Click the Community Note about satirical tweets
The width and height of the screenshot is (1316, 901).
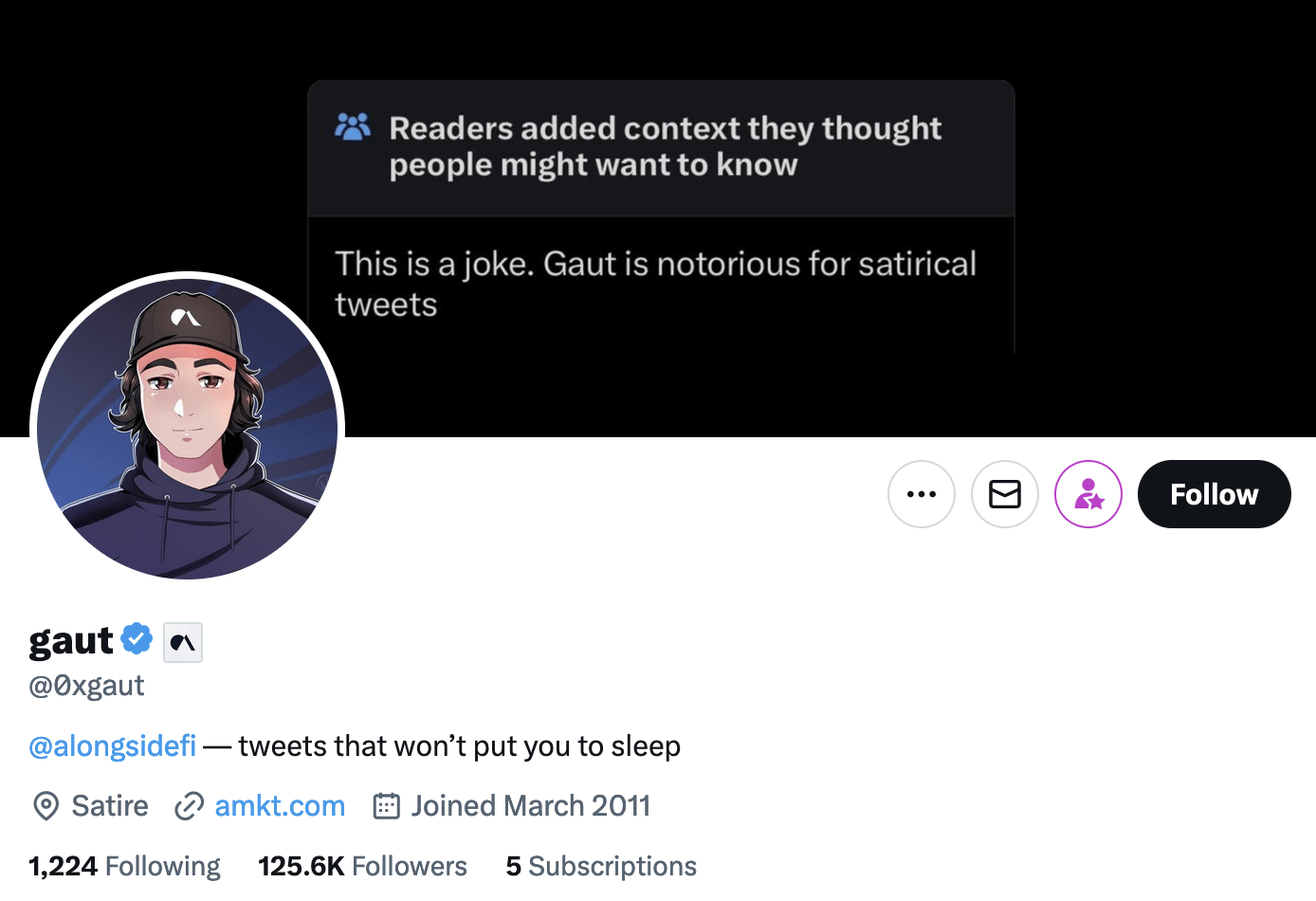(x=656, y=283)
